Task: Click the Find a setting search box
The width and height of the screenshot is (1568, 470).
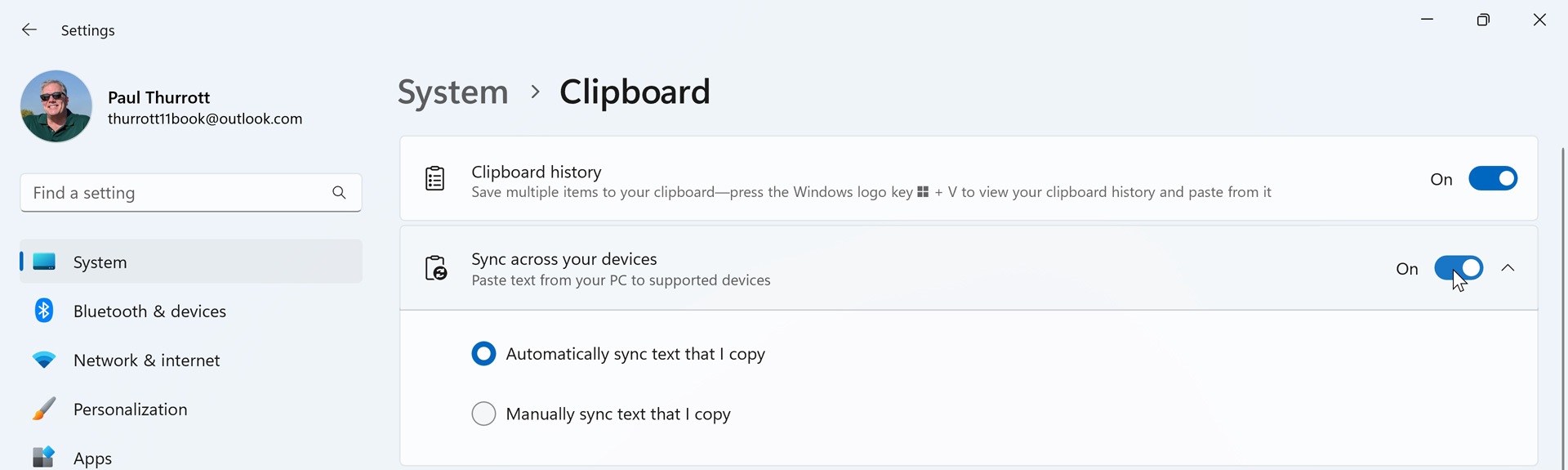Action: click(x=176, y=193)
